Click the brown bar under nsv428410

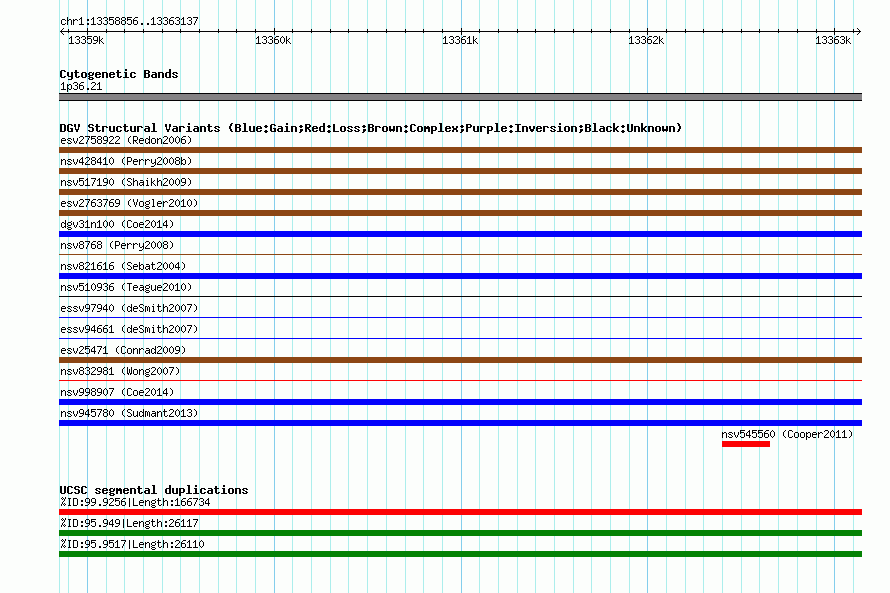coord(460,171)
